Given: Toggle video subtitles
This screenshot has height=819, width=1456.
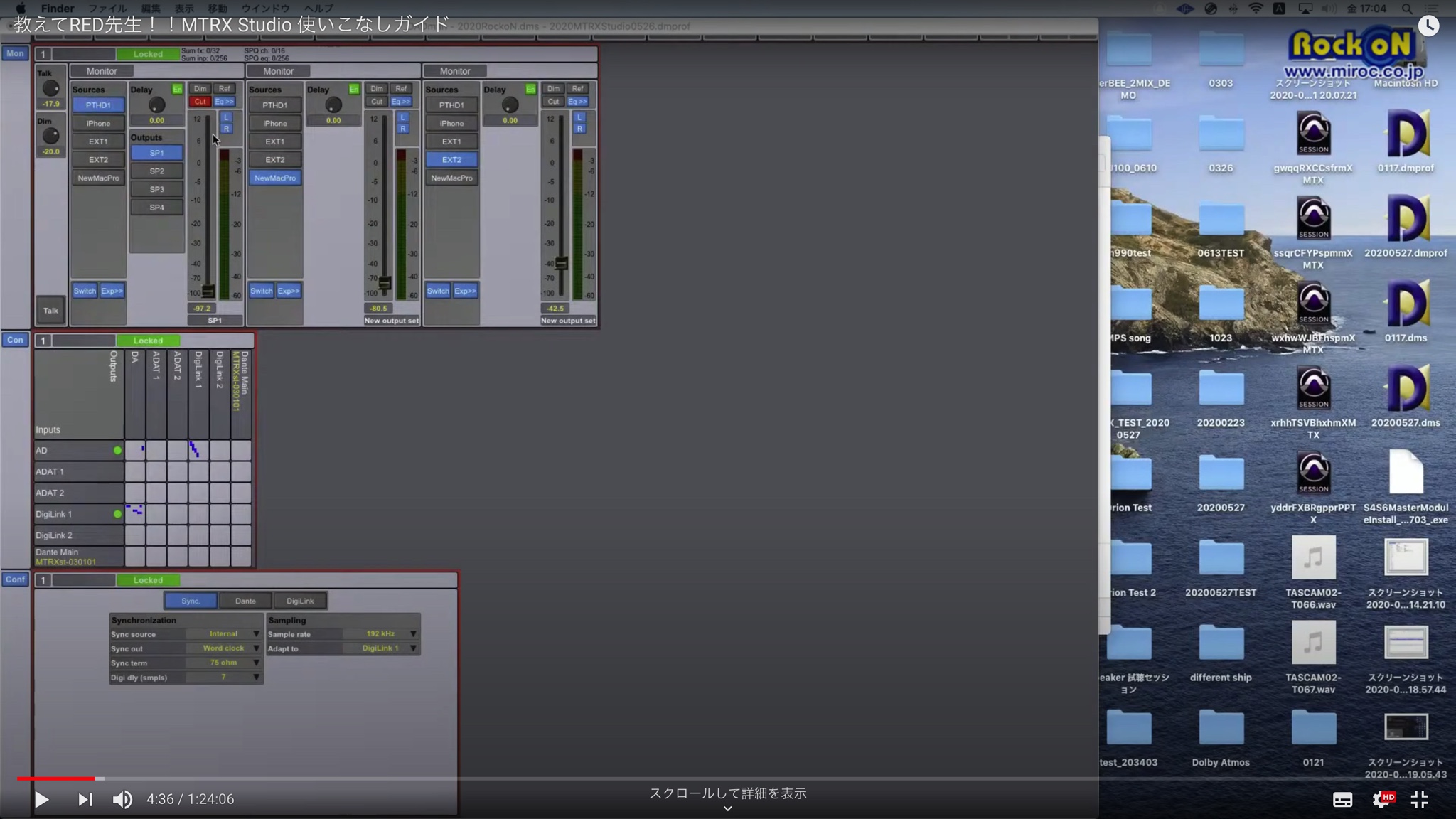Looking at the screenshot, I should (1342, 800).
